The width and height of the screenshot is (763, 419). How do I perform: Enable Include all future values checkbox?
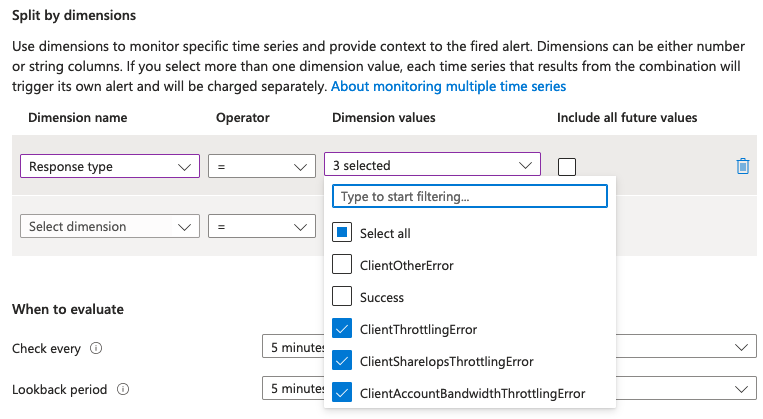[567, 167]
